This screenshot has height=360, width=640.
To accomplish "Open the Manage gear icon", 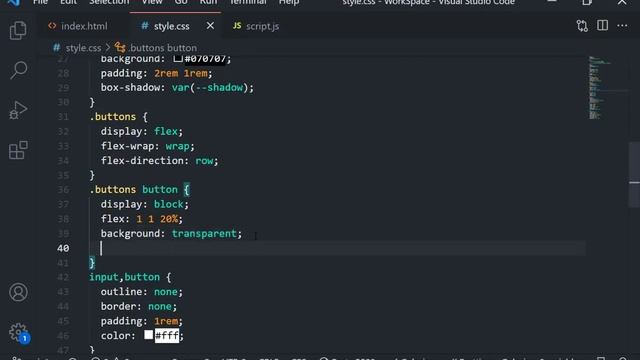I will pyautogui.click(x=18, y=332).
